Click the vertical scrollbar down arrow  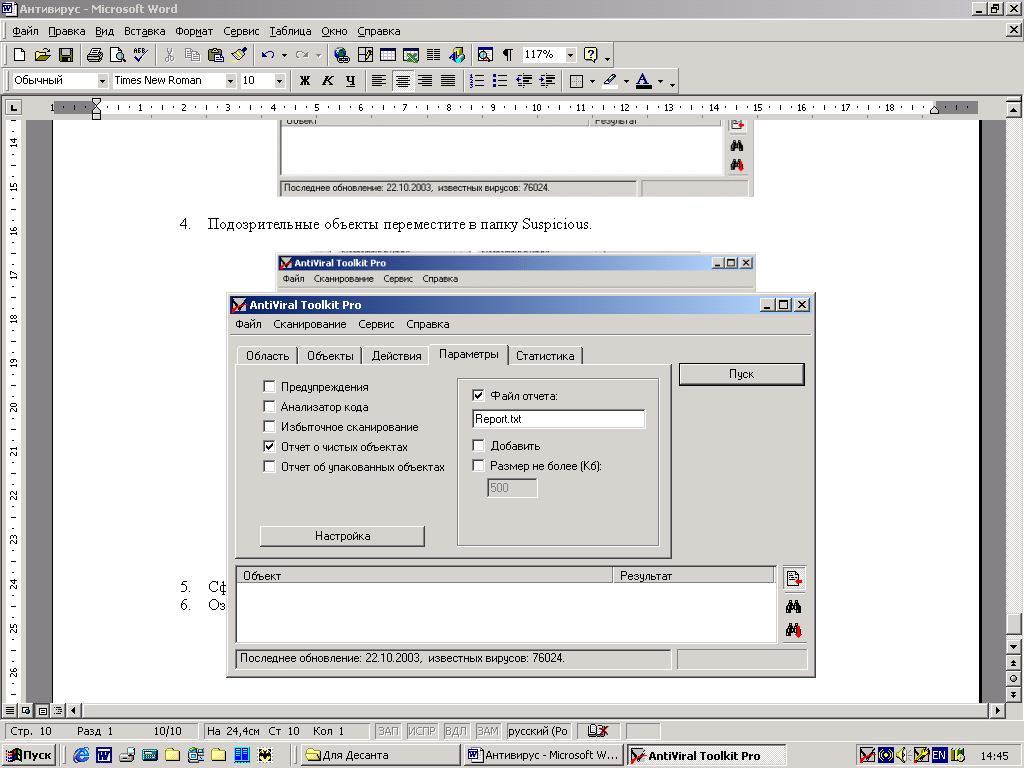pos(1014,647)
